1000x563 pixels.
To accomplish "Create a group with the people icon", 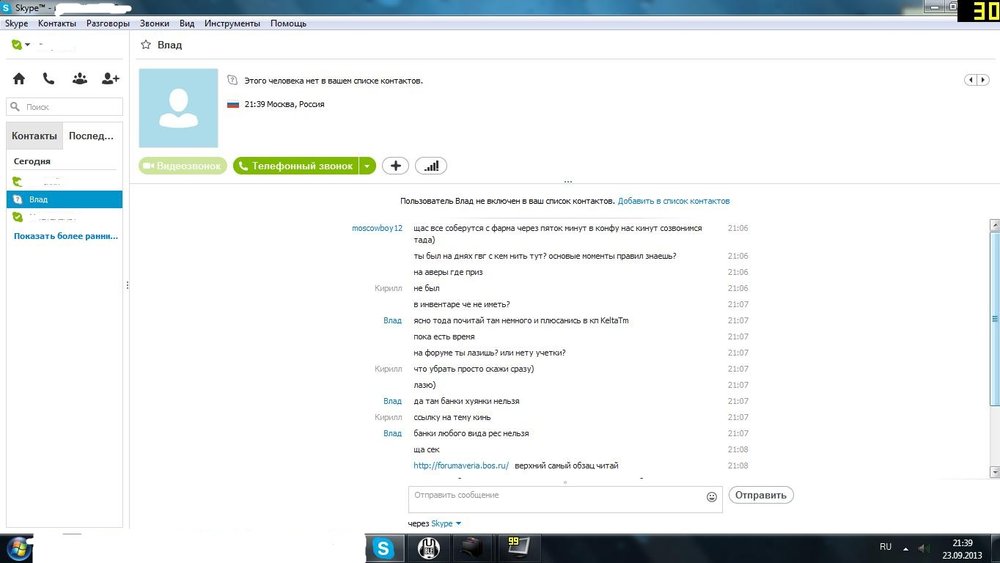I will click(x=80, y=78).
